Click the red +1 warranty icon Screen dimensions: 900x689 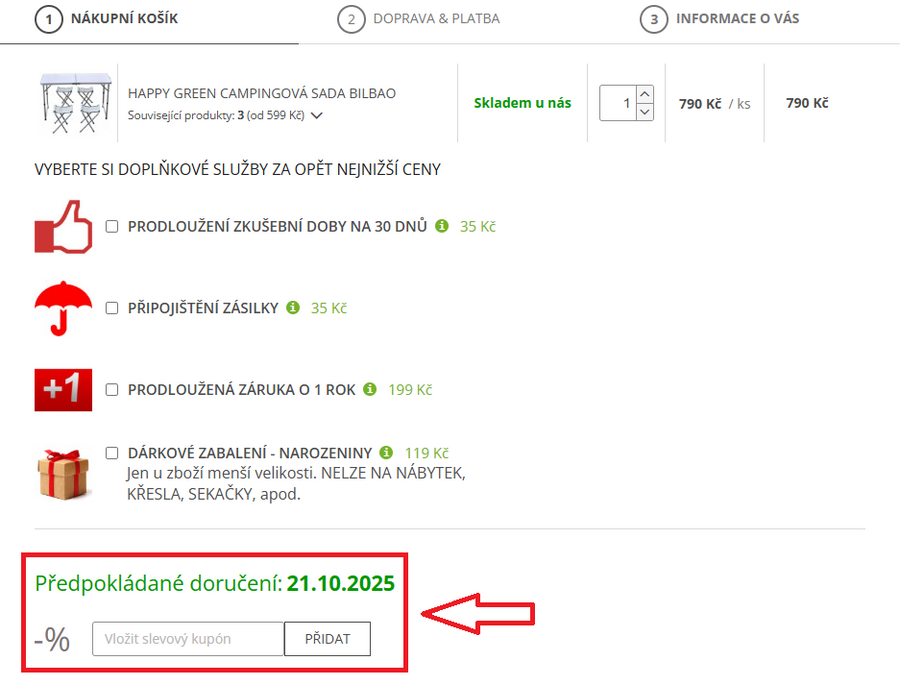[x=63, y=389]
